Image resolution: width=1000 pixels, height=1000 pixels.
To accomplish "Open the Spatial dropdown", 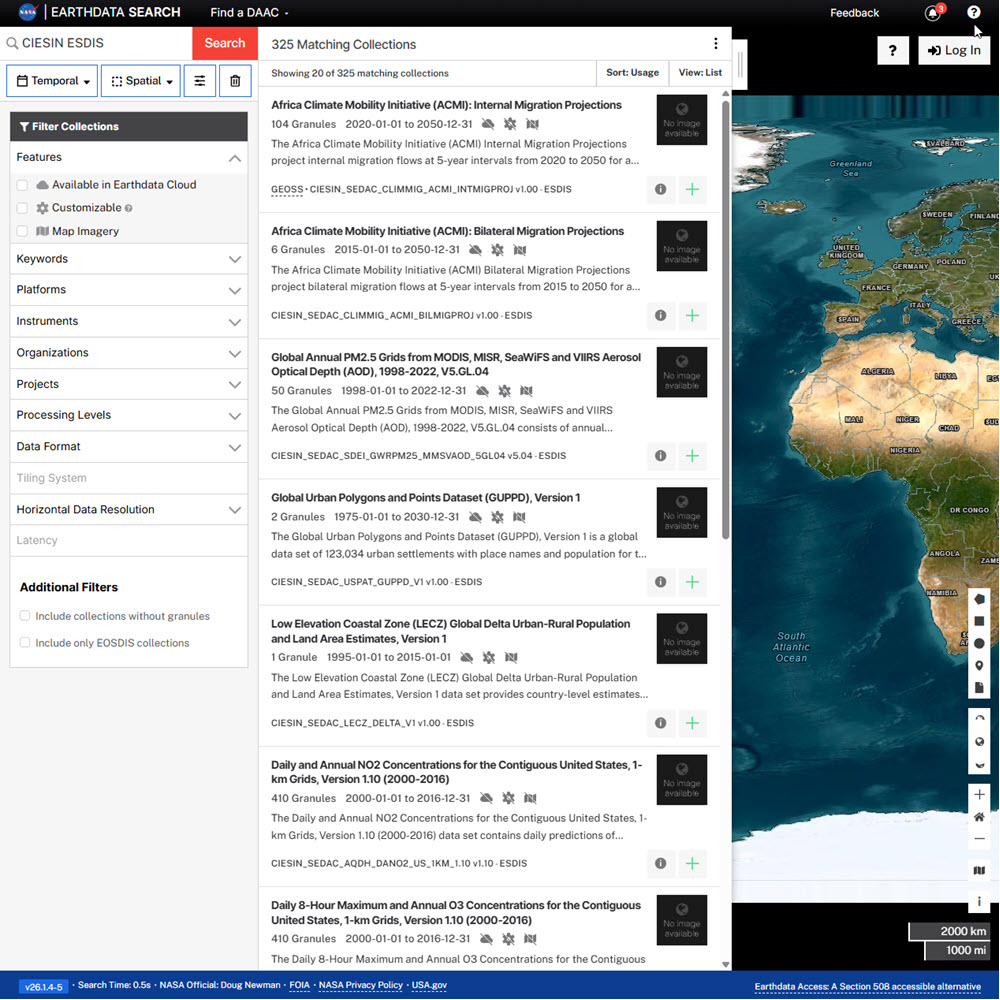I will coord(141,81).
